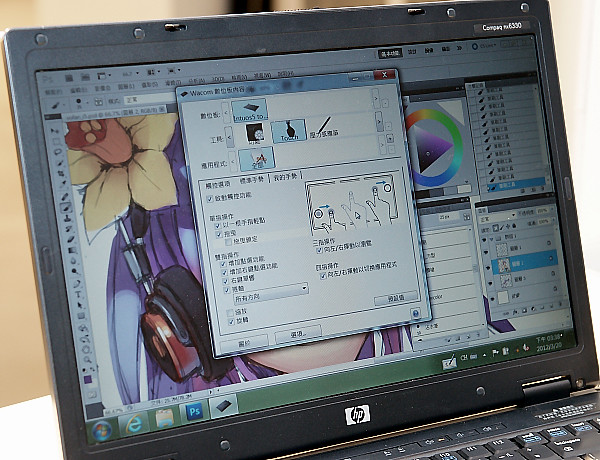Open the 編輯(E) menu
The width and height of the screenshot is (600, 460).
78,90
